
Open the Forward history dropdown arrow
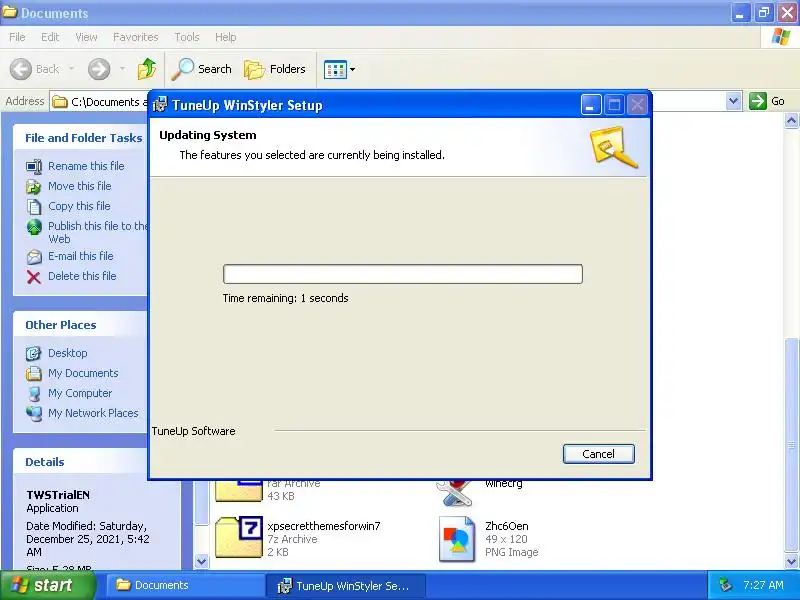122,69
